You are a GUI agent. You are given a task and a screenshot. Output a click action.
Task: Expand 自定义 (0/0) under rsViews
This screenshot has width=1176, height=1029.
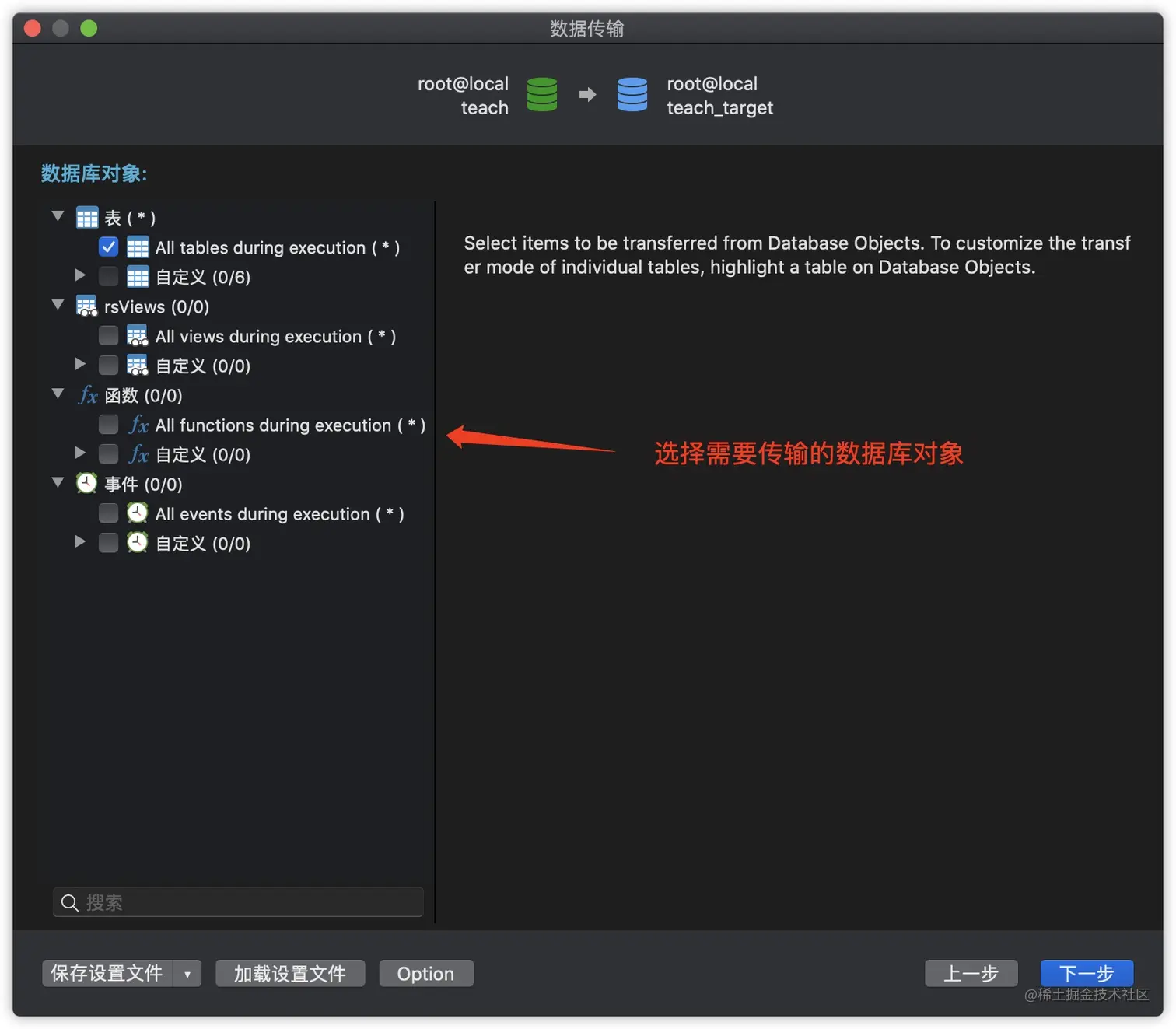click(x=79, y=364)
